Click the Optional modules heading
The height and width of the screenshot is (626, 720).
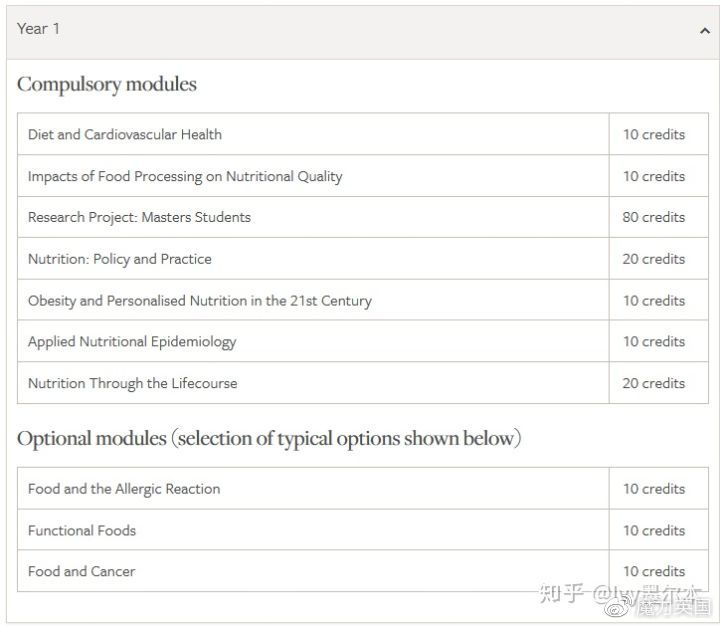click(269, 438)
